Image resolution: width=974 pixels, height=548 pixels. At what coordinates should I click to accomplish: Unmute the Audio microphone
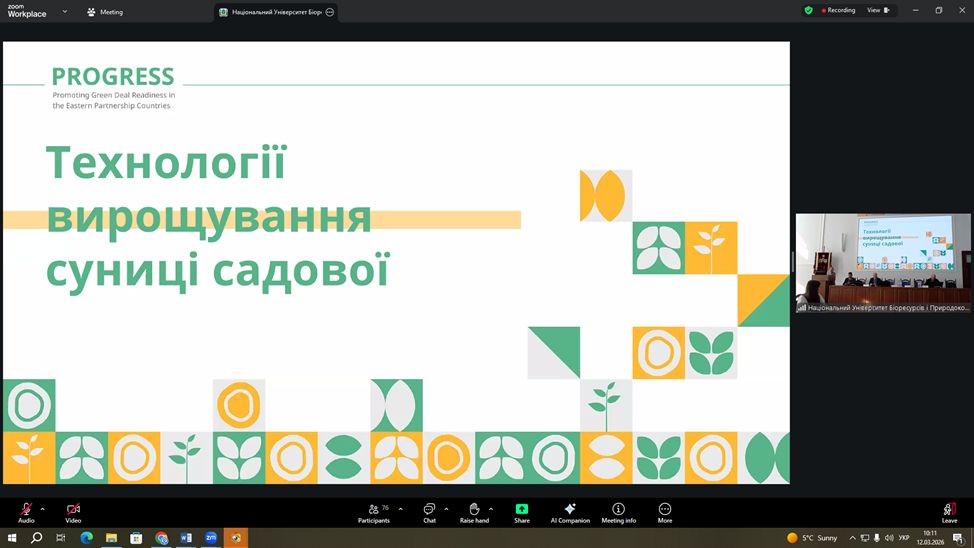pyautogui.click(x=26, y=513)
